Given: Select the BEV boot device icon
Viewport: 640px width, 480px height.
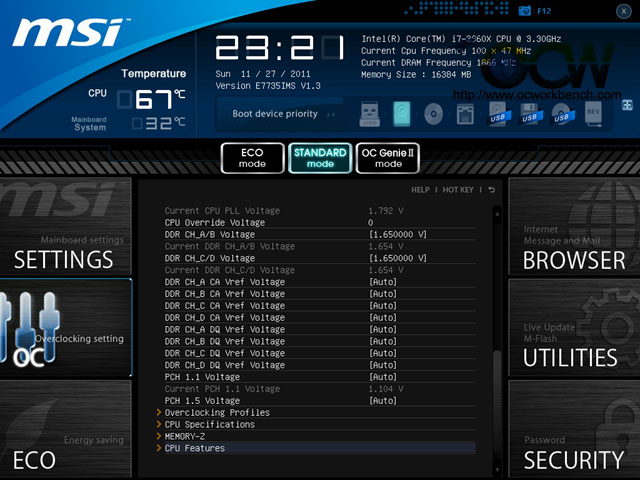Looking at the screenshot, I should pos(593,113).
